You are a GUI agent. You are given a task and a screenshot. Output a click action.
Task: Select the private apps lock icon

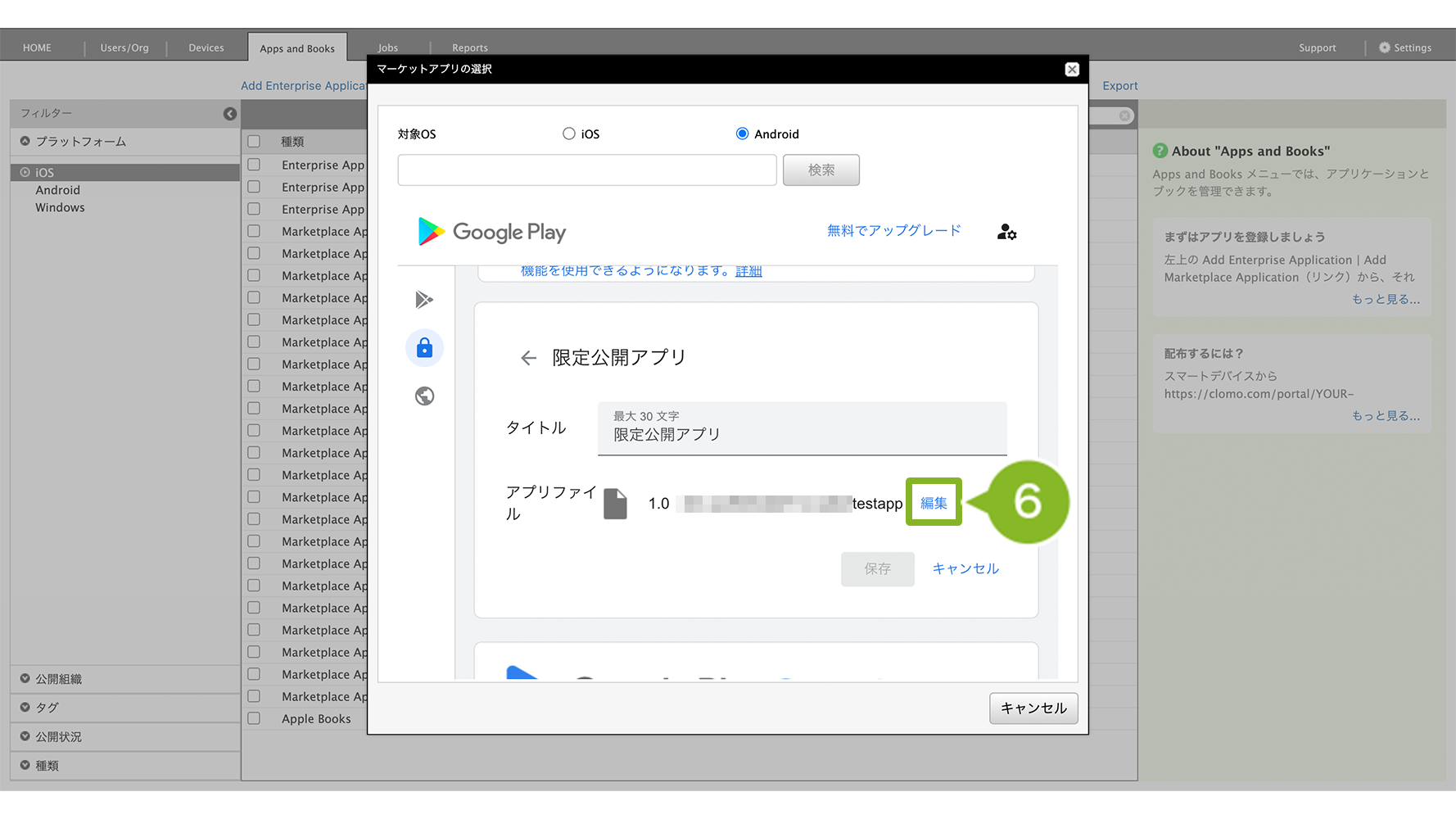click(424, 348)
